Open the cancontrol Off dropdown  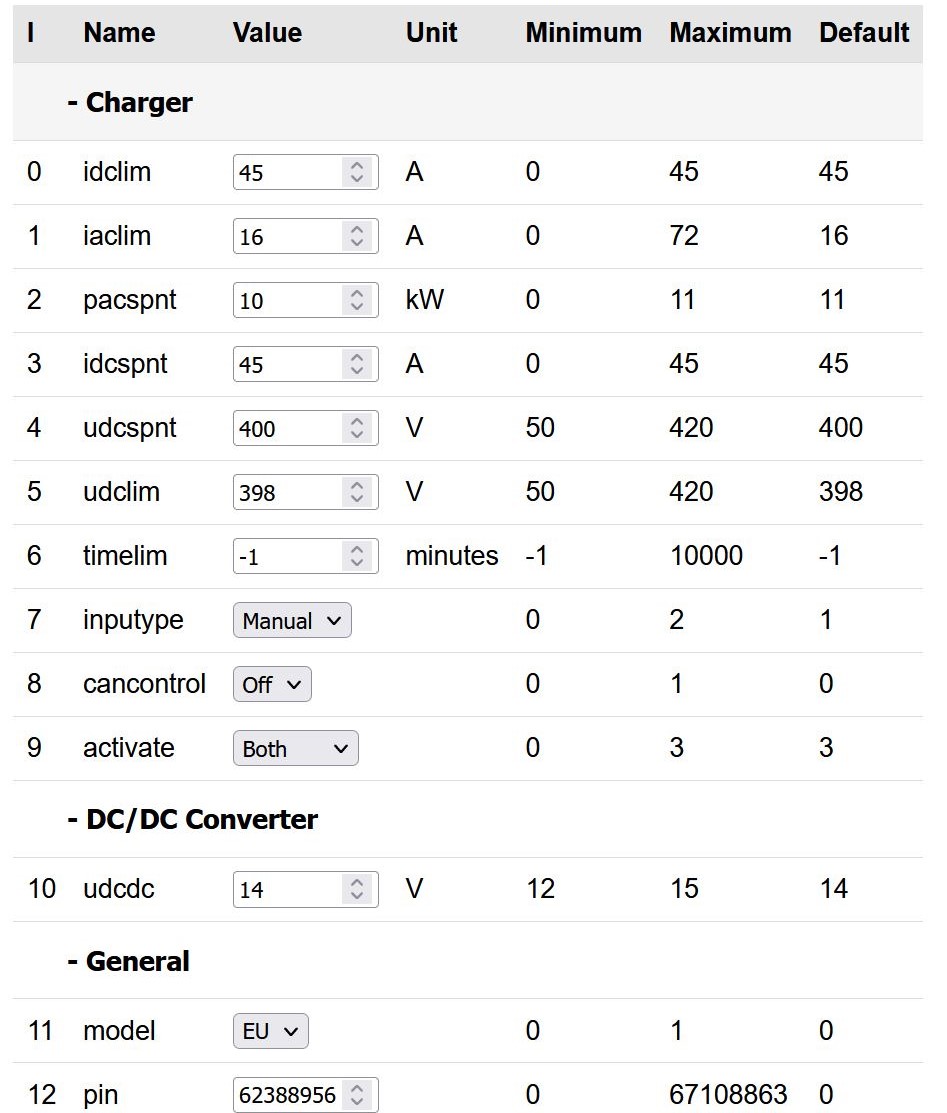coord(272,684)
